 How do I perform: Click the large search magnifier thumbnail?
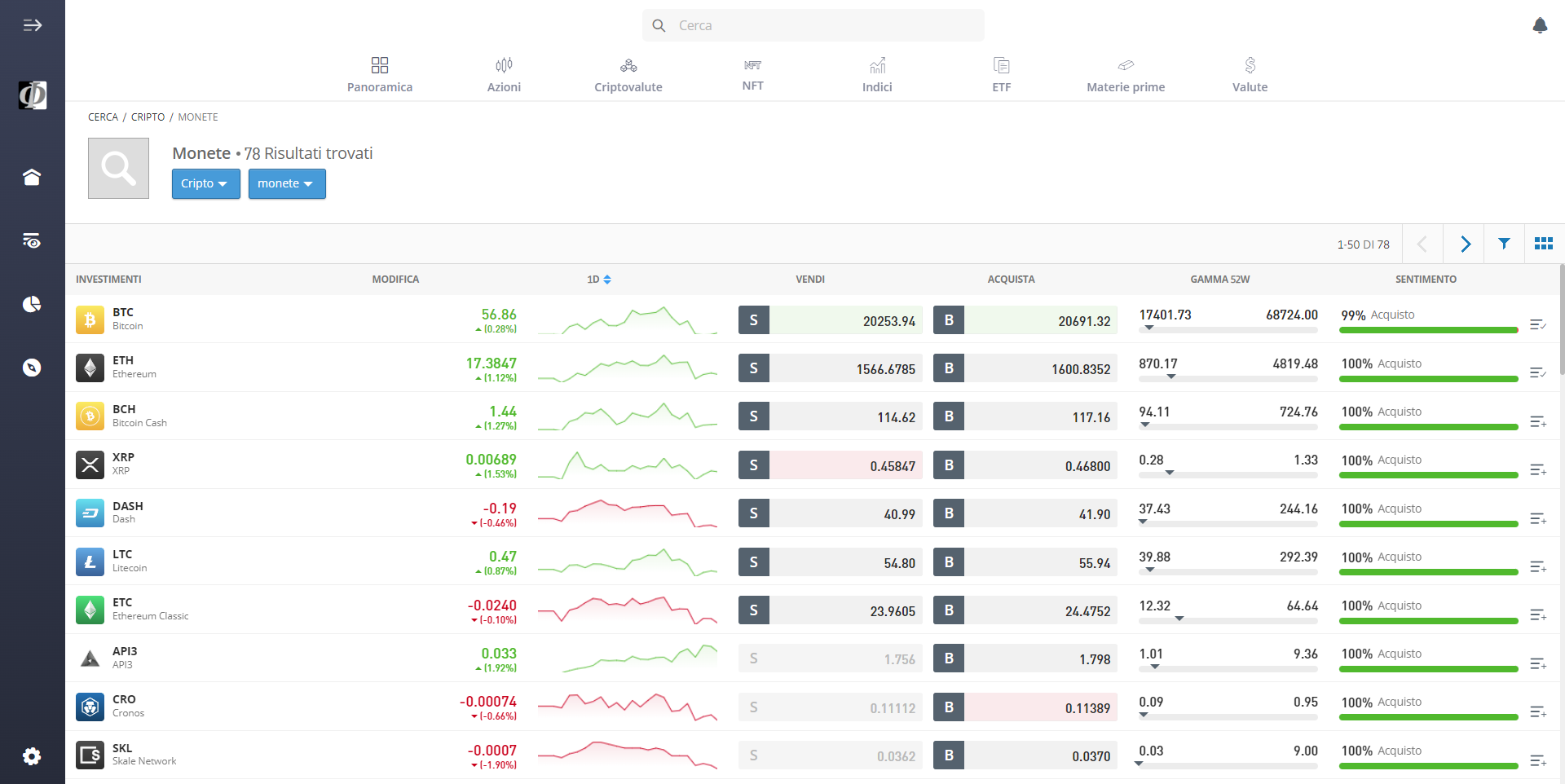pos(118,168)
